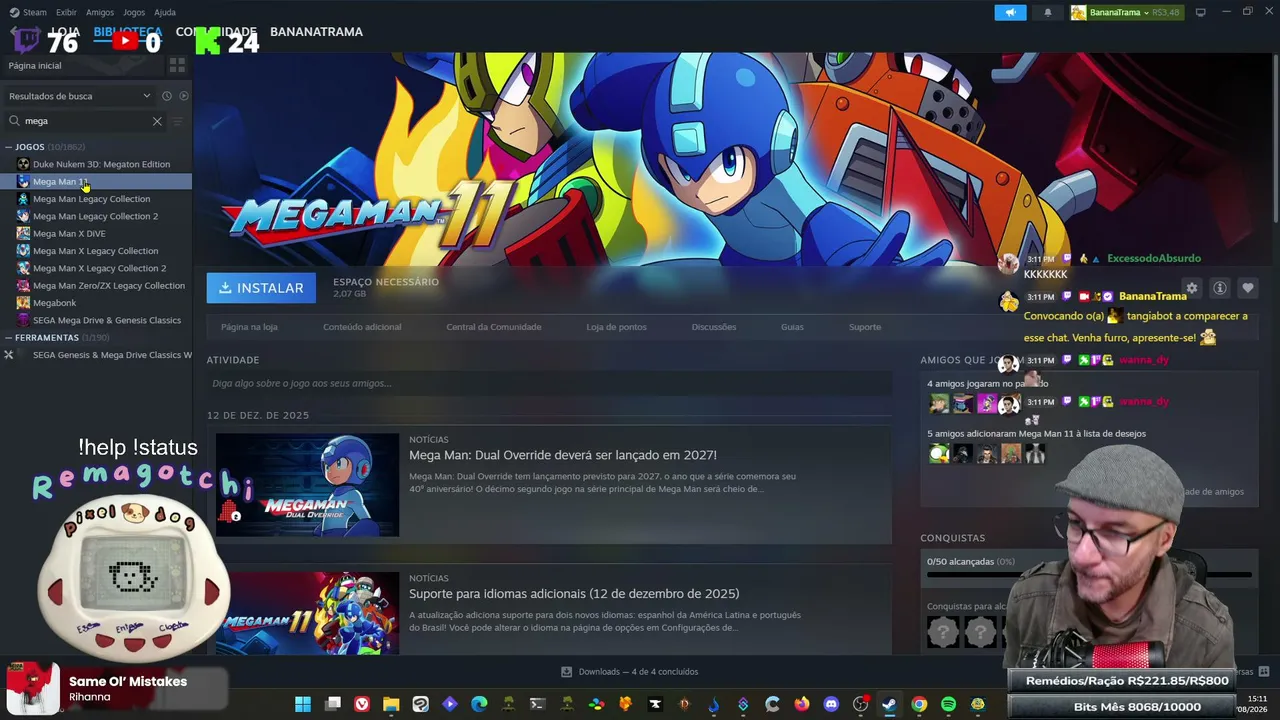
Task: Open the Exibir menu
Action: pyautogui.click(x=66, y=12)
